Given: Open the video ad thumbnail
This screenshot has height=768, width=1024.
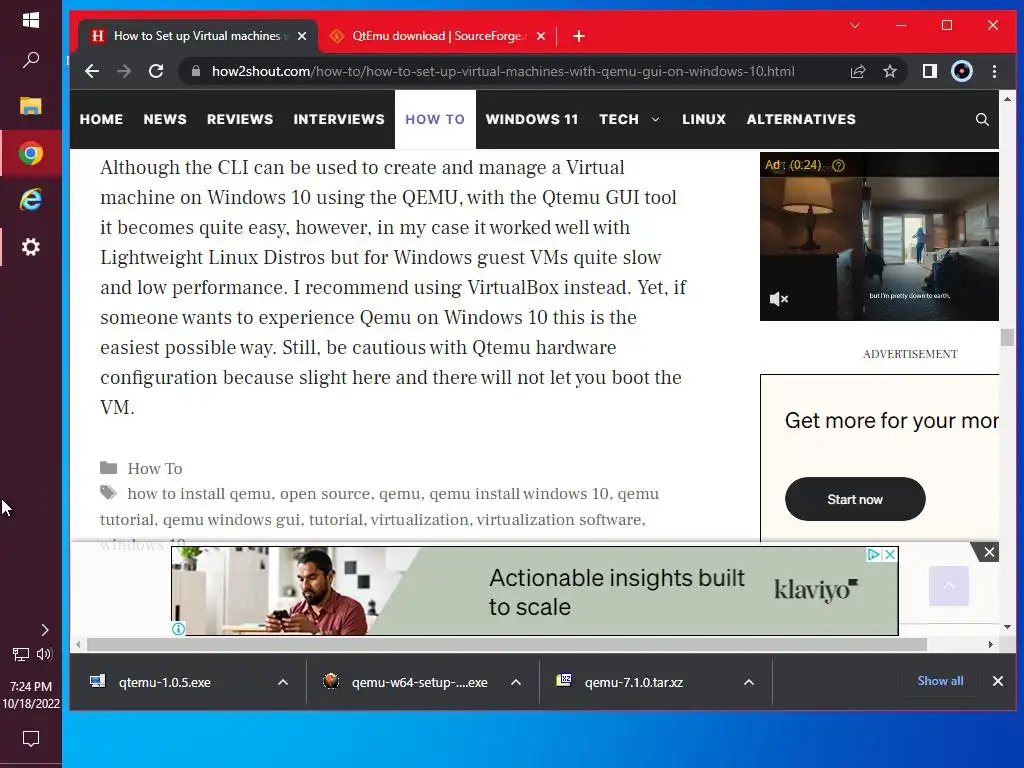Looking at the screenshot, I should tap(879, 236).
